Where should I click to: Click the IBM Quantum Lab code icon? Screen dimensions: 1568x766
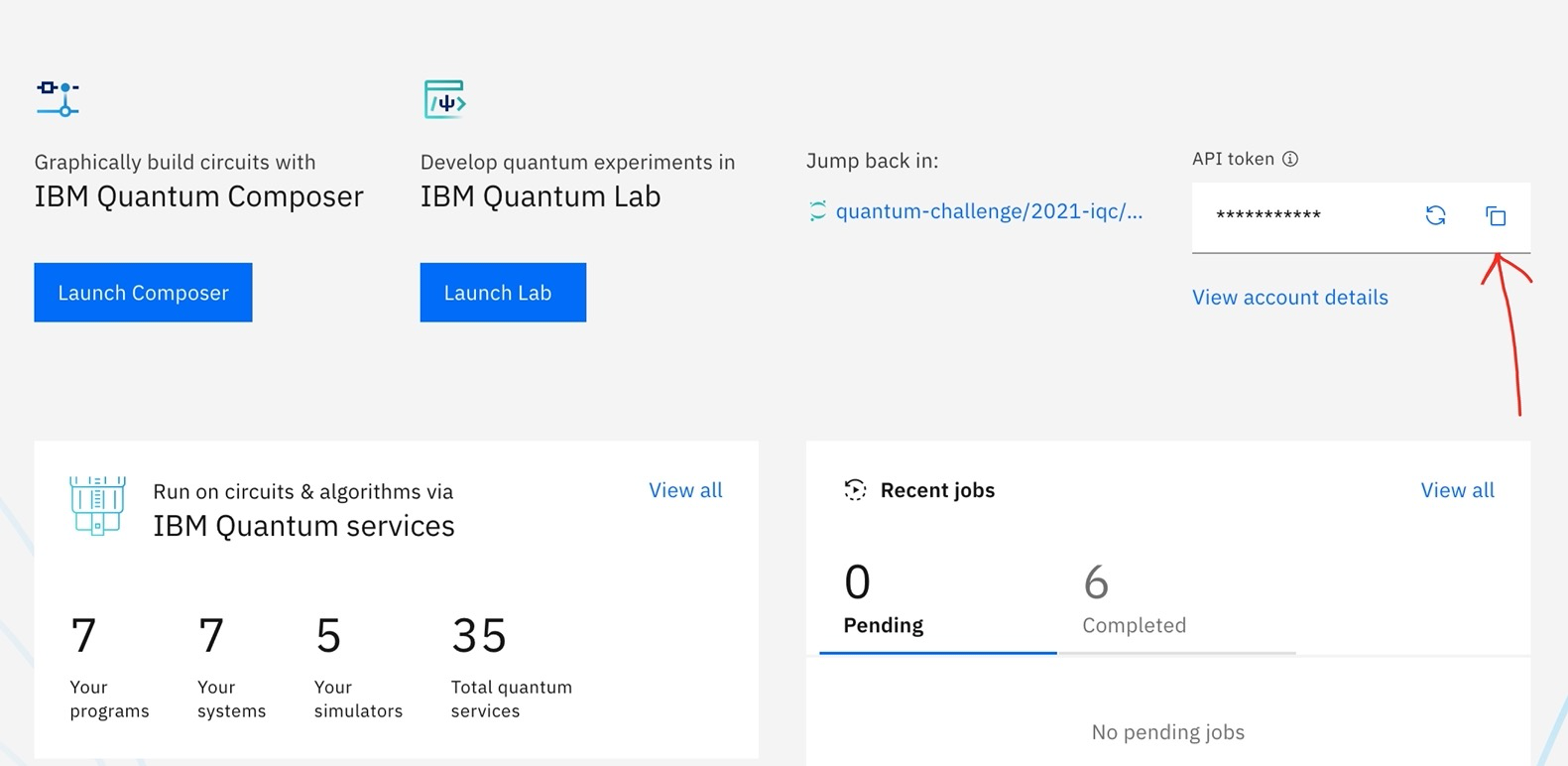coord(444,99)
